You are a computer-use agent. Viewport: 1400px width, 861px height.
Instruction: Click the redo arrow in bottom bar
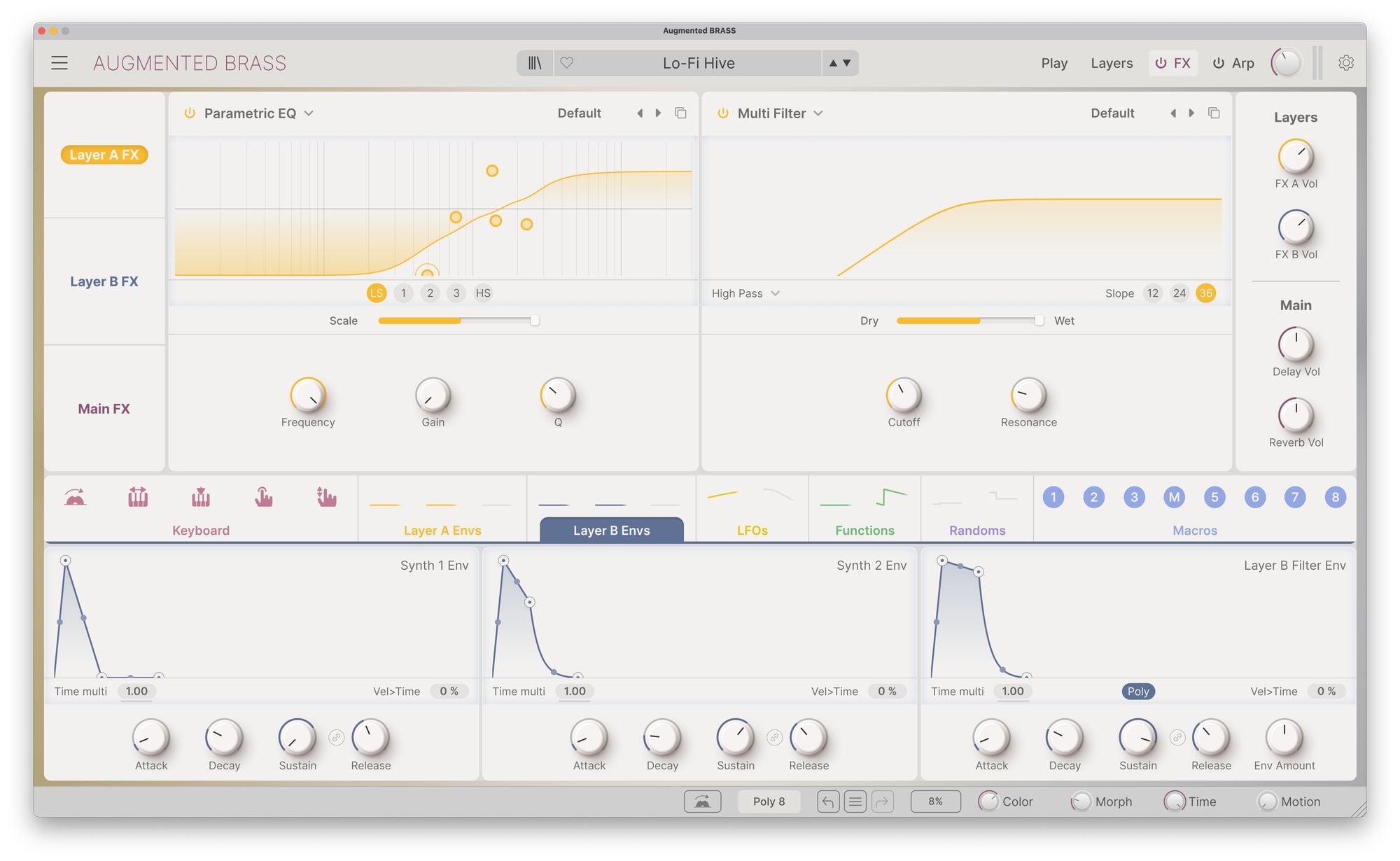pyautogui.click(x=882, y=801)
